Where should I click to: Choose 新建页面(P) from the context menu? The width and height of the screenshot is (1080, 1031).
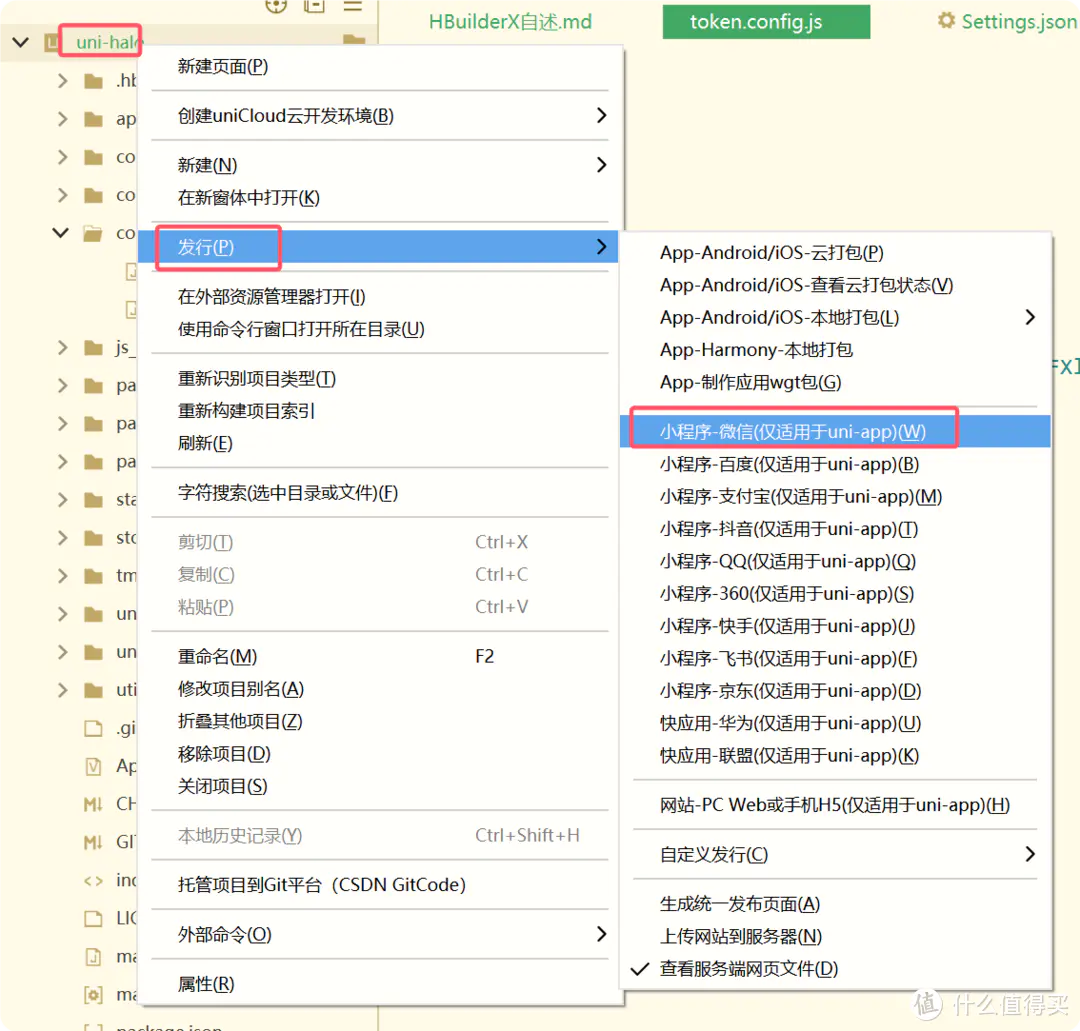pyautogui.click(x=223, y=67)
